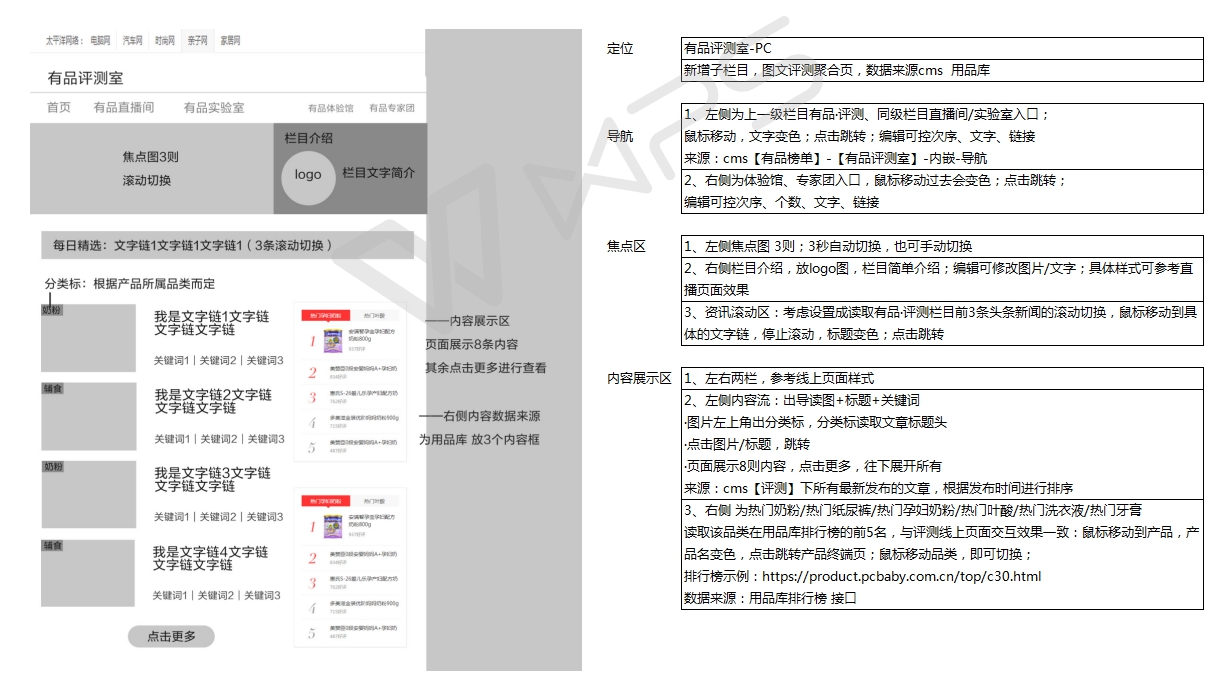Select the 电脑网 link in top bar

(x=100, y=41)
